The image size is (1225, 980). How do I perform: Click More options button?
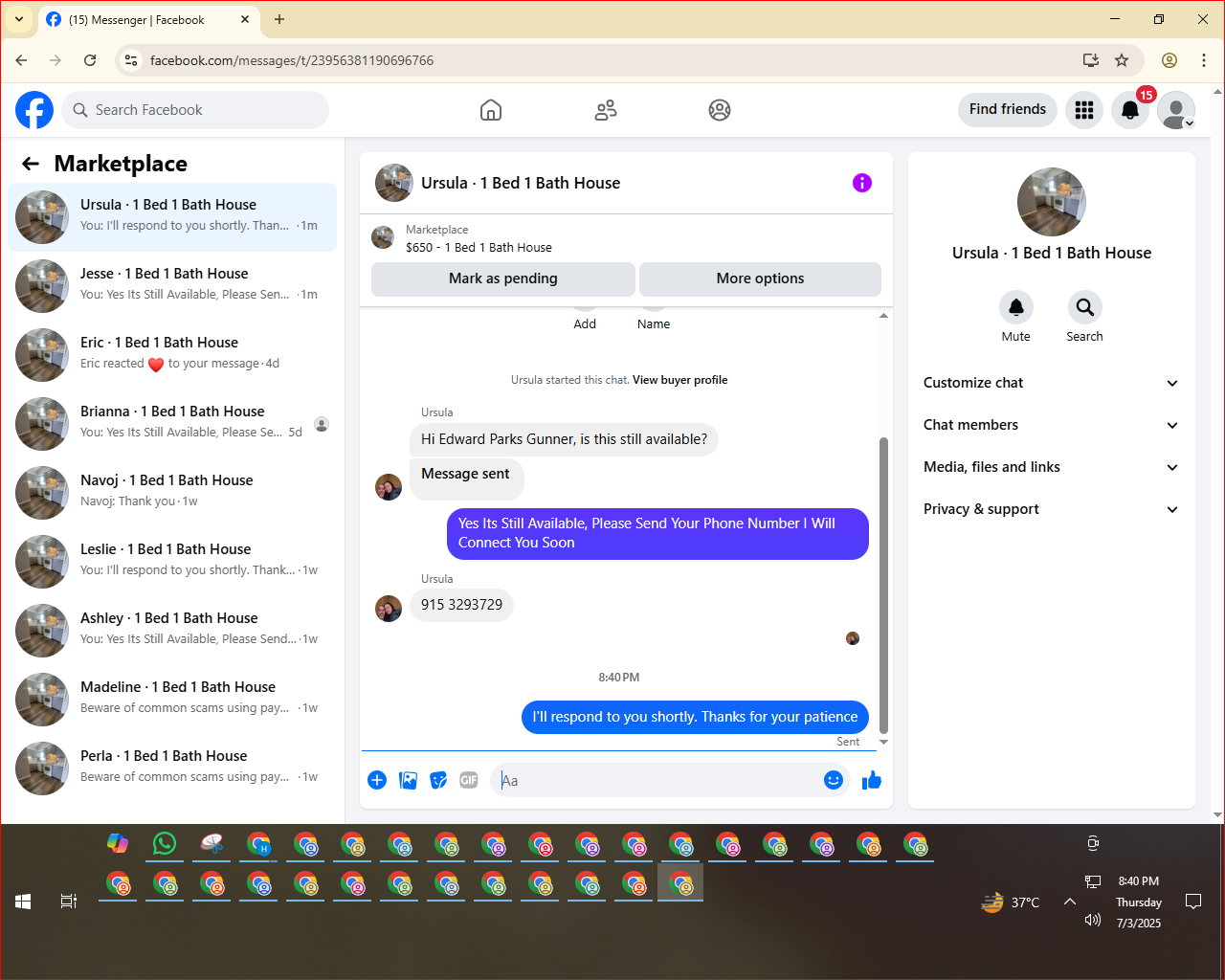point(760,278)
